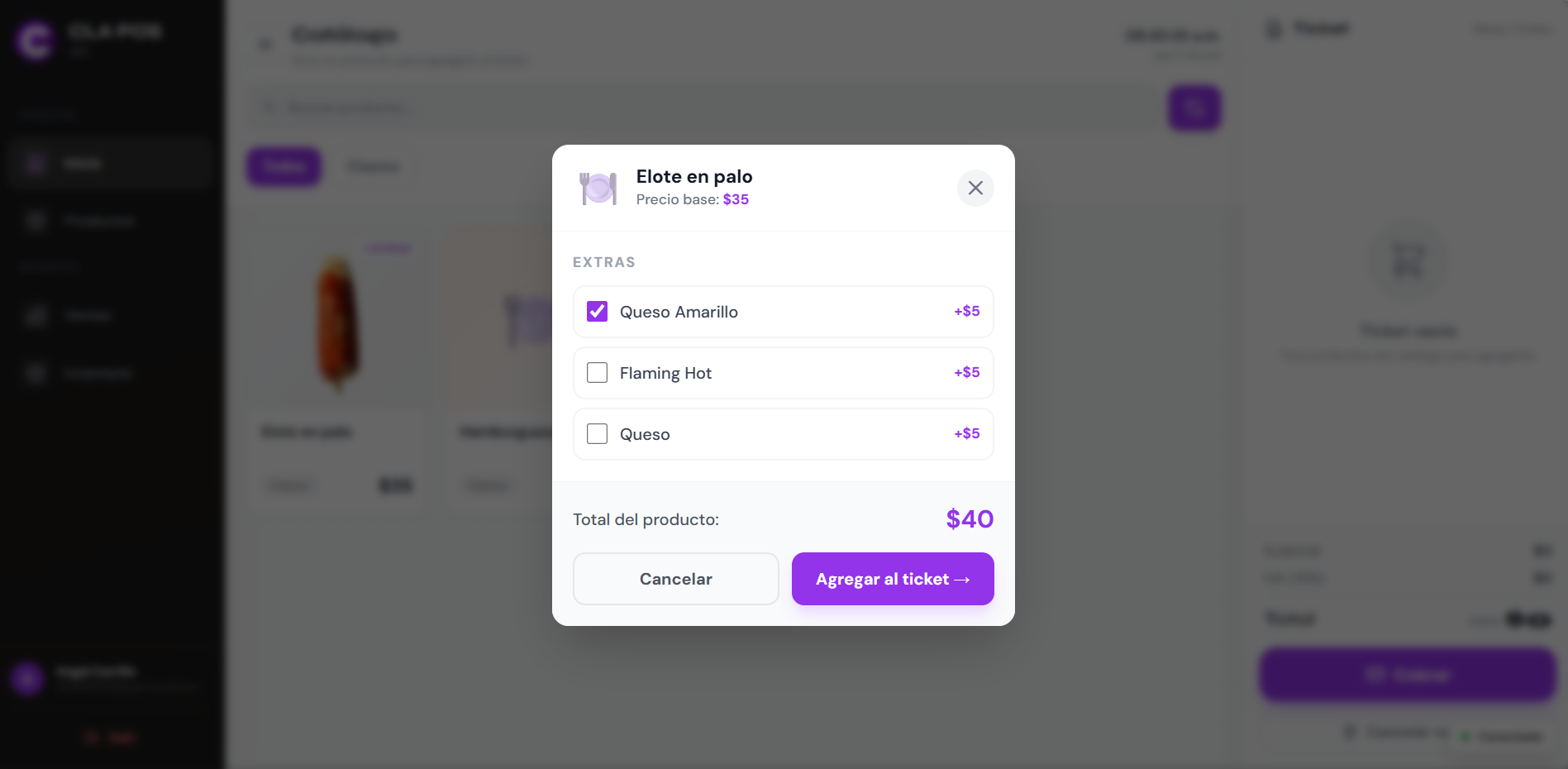This screenshot has height=769, width=1568.
Task: Check the Flaming Hot extra
Action: click(597, 373)
